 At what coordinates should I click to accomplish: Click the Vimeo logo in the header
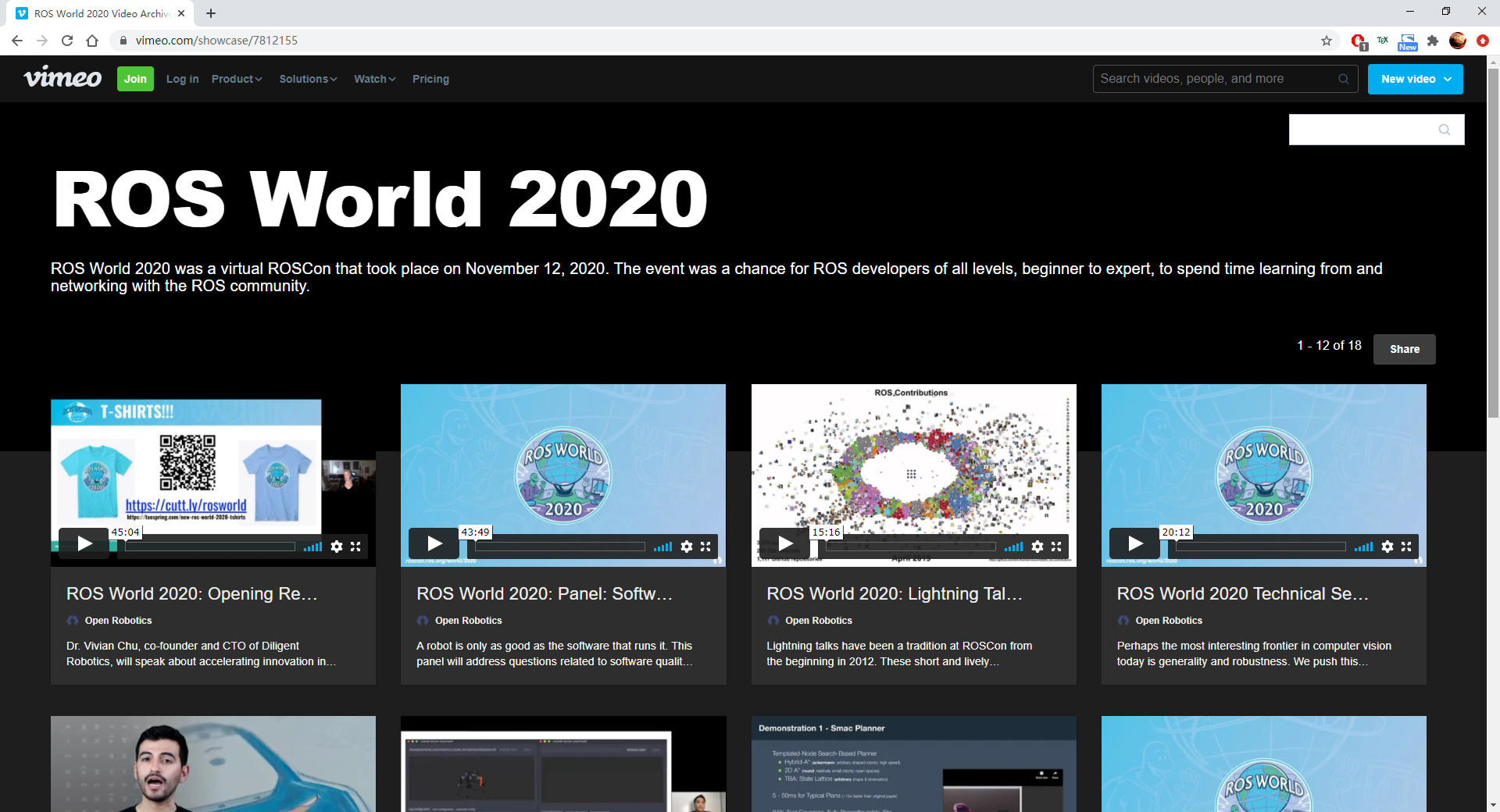point(62,78)
